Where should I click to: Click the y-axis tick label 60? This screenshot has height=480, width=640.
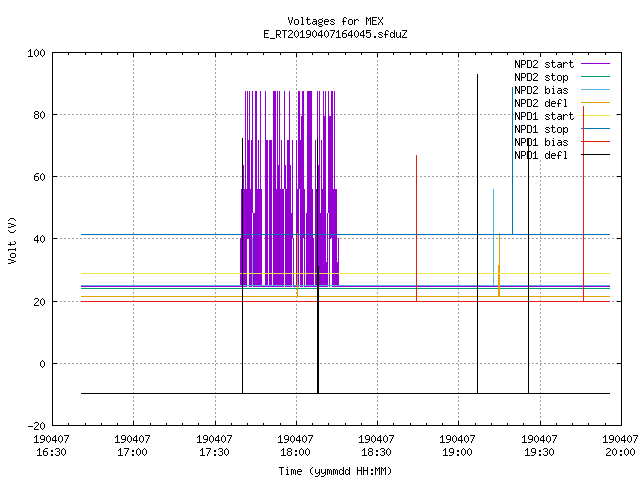[x=39, y=177]
